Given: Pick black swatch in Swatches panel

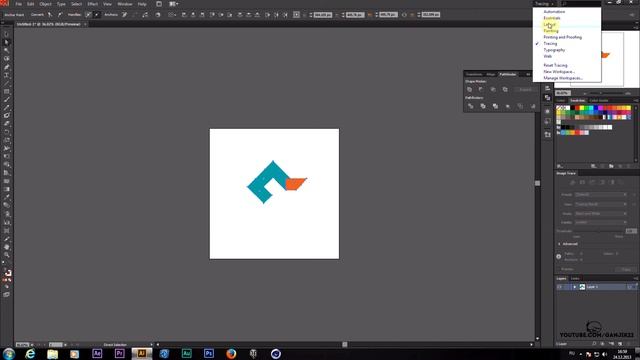Looking at the screenshot, I should tap(573, 108).
